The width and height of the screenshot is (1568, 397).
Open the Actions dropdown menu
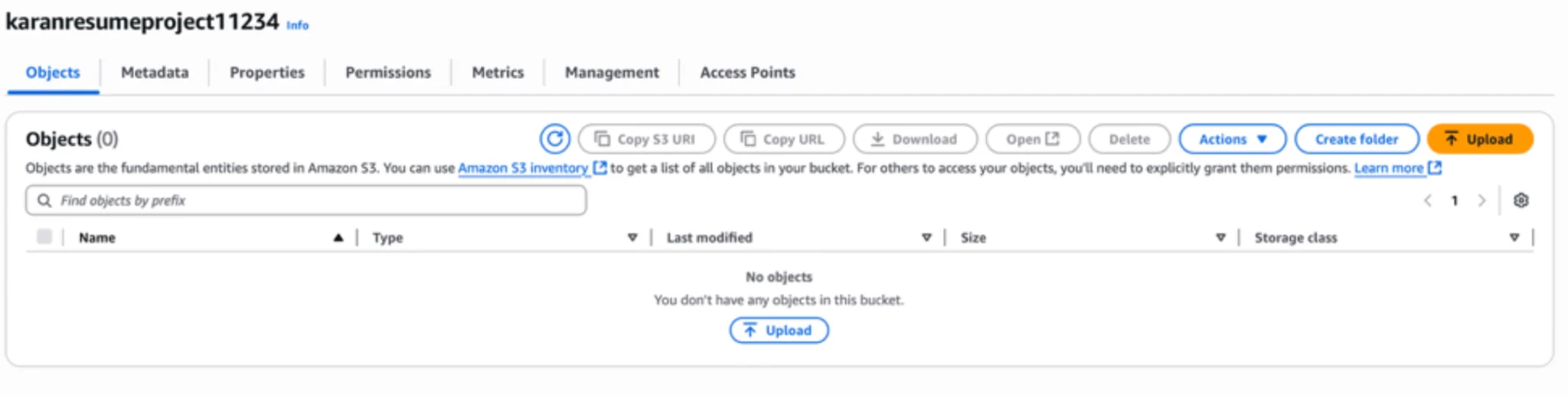coord(1232,139)
